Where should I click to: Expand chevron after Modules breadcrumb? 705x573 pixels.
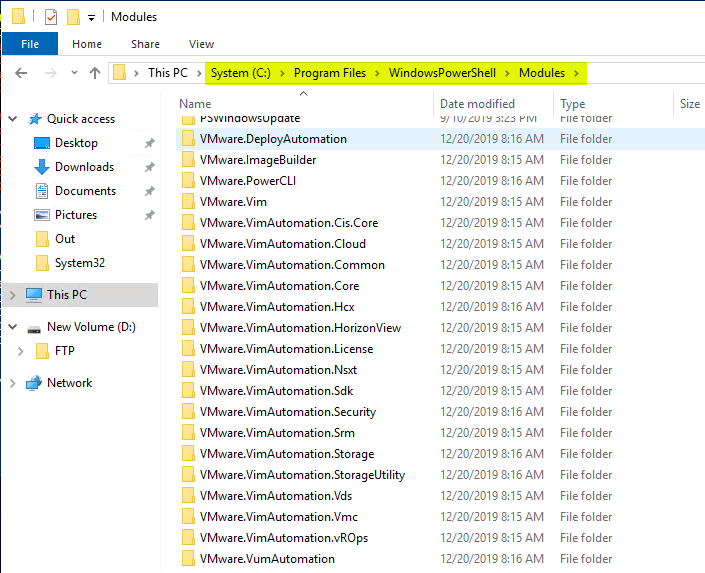point(576,73)
